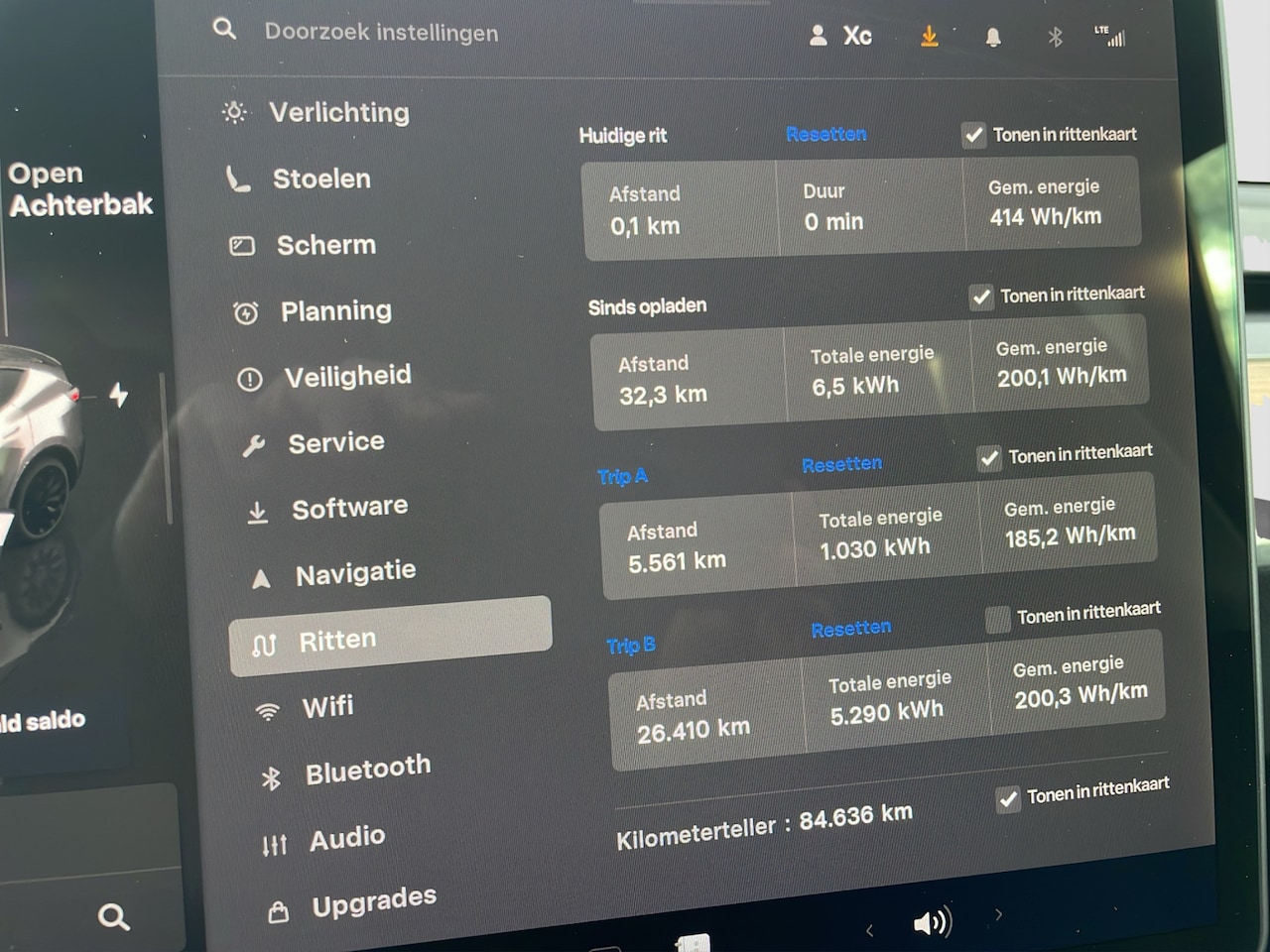
Task: Open the software update download icon
Action: pyautogui.click(x=929, y=37)
